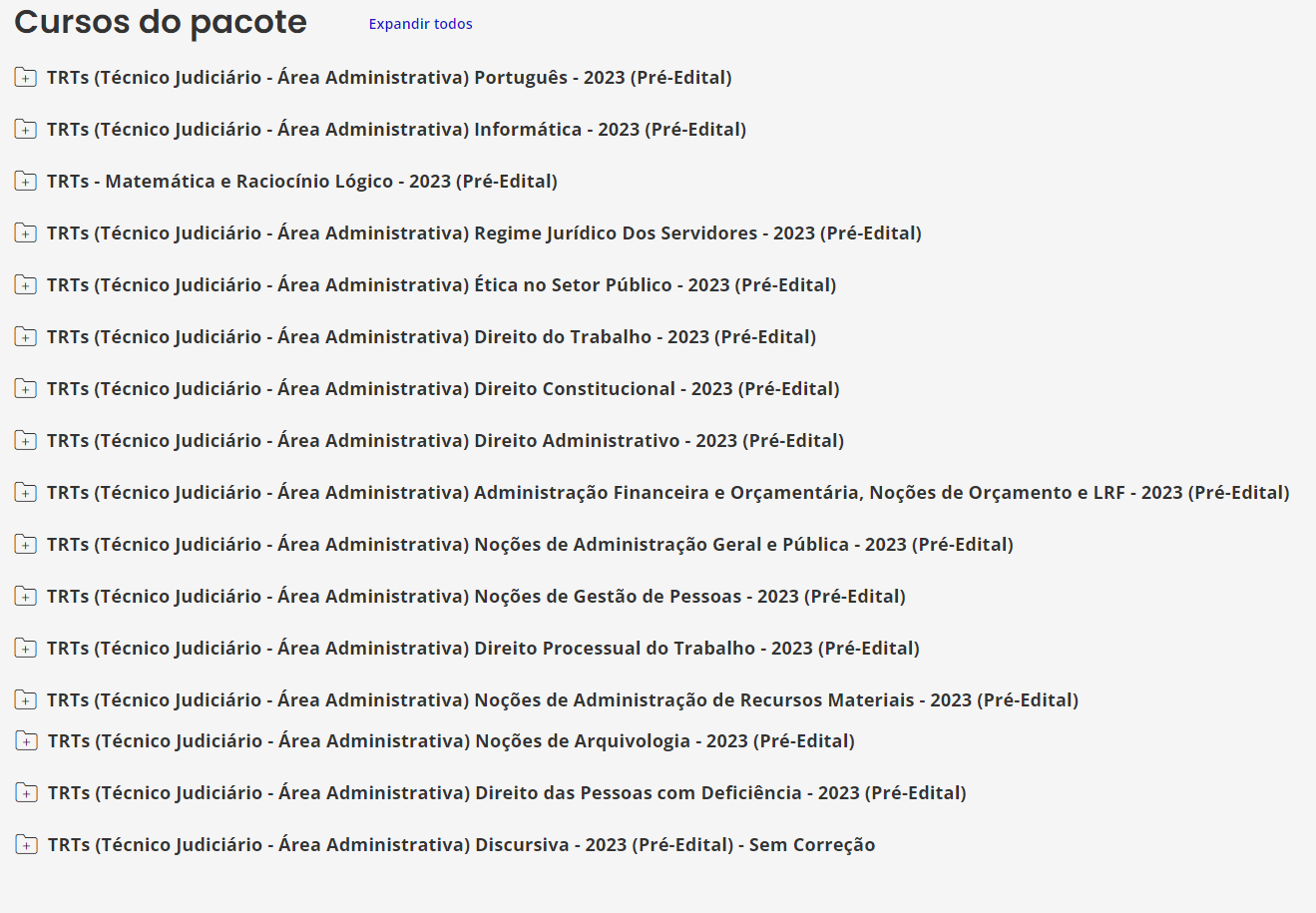Screen dimensions: 1316x913
Task: Expand the Administração Financeira e Orçamentária course
Action: (667, 493)
